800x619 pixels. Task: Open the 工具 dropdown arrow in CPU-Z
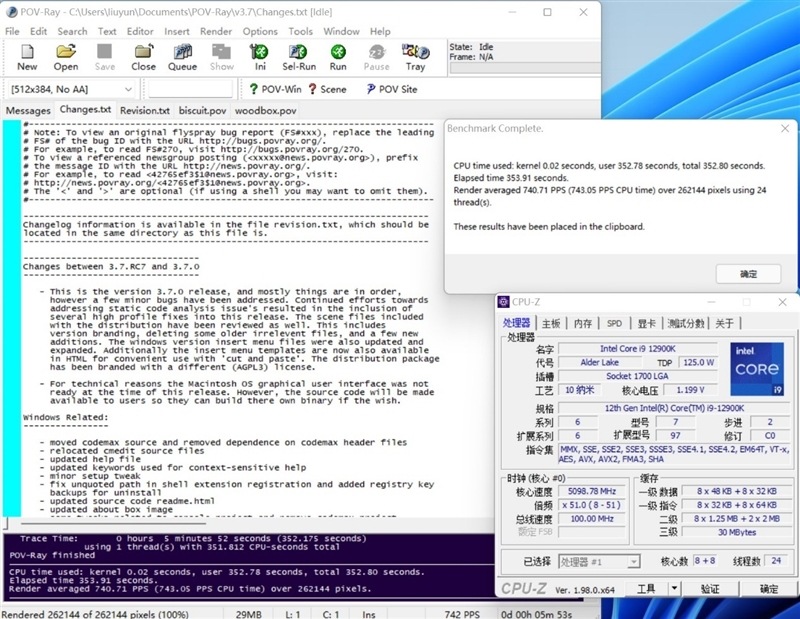[676, 589]
